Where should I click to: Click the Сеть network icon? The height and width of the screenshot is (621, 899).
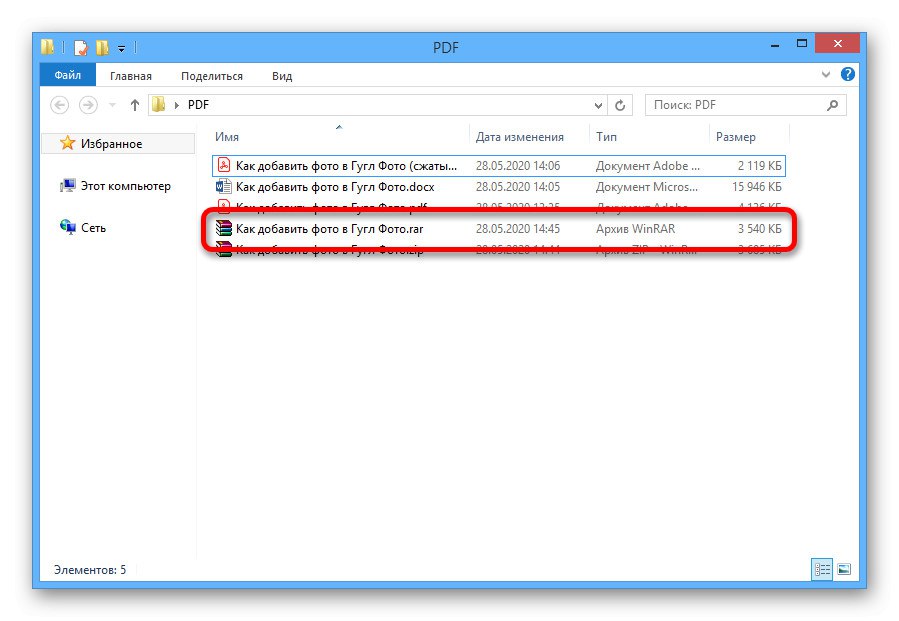click(68, 227)
